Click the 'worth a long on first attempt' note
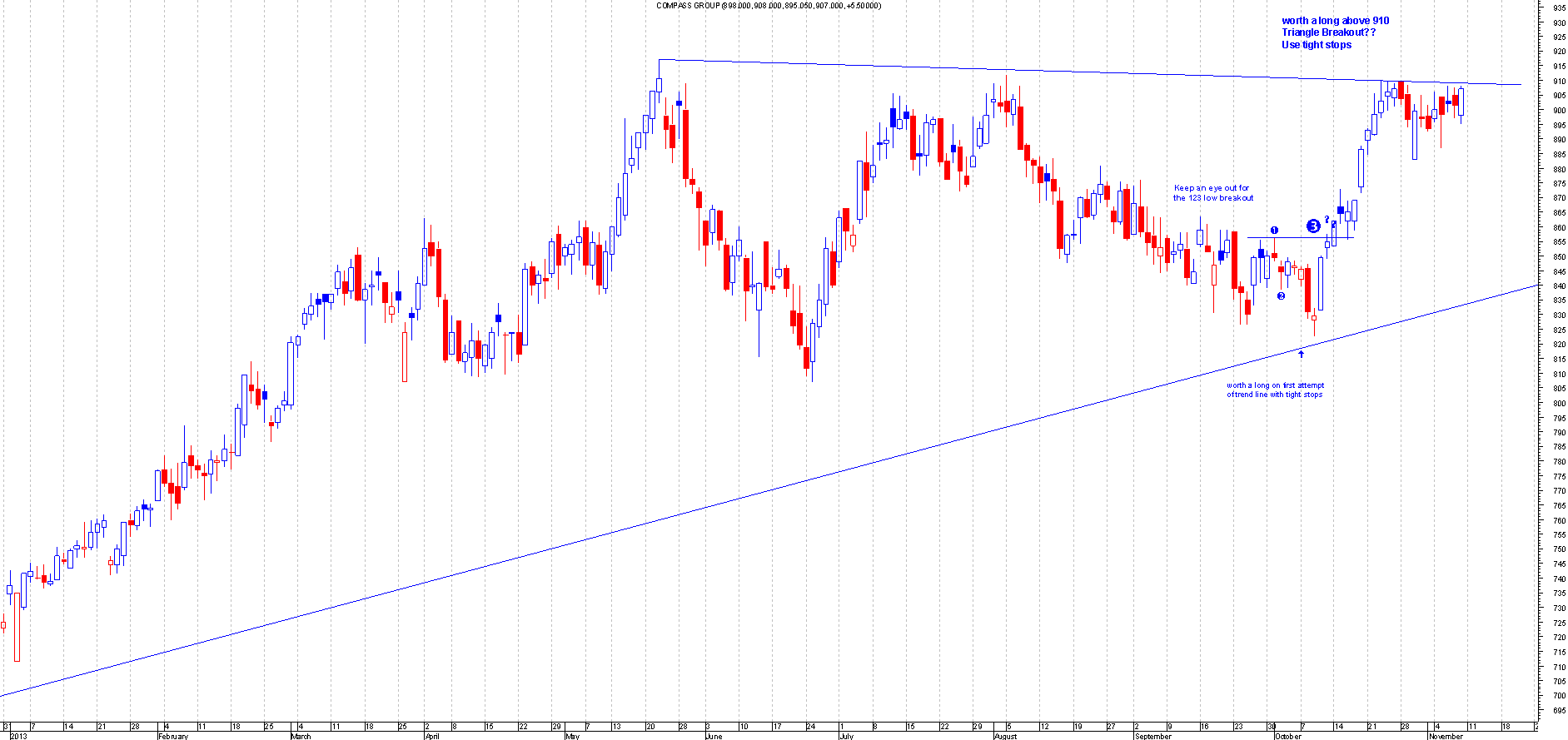The width and height of the screenshot is (1568, 740). [x=1275, y=385]
